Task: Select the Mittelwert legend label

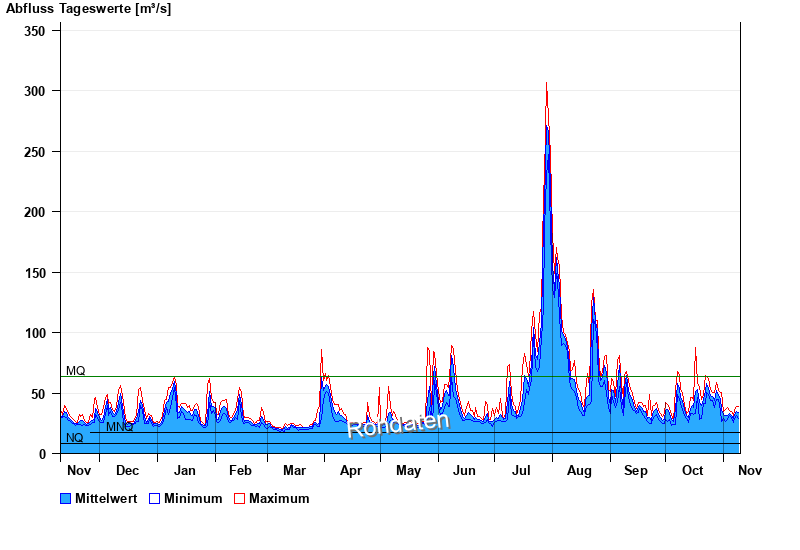Action: click(106, 498)
